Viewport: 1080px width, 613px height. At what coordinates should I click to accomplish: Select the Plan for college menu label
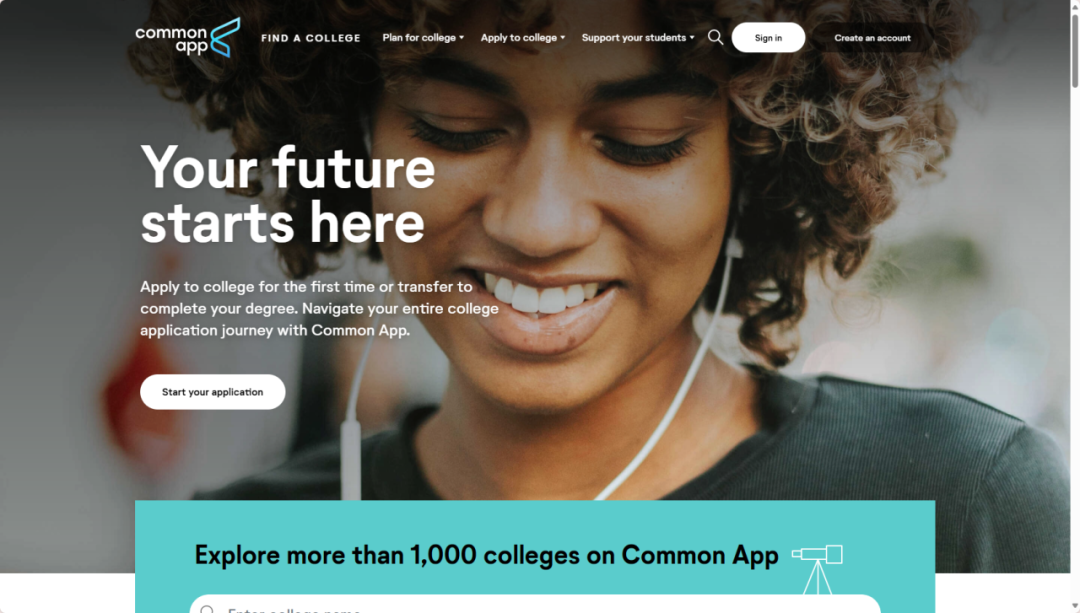(x=419, y=38)
